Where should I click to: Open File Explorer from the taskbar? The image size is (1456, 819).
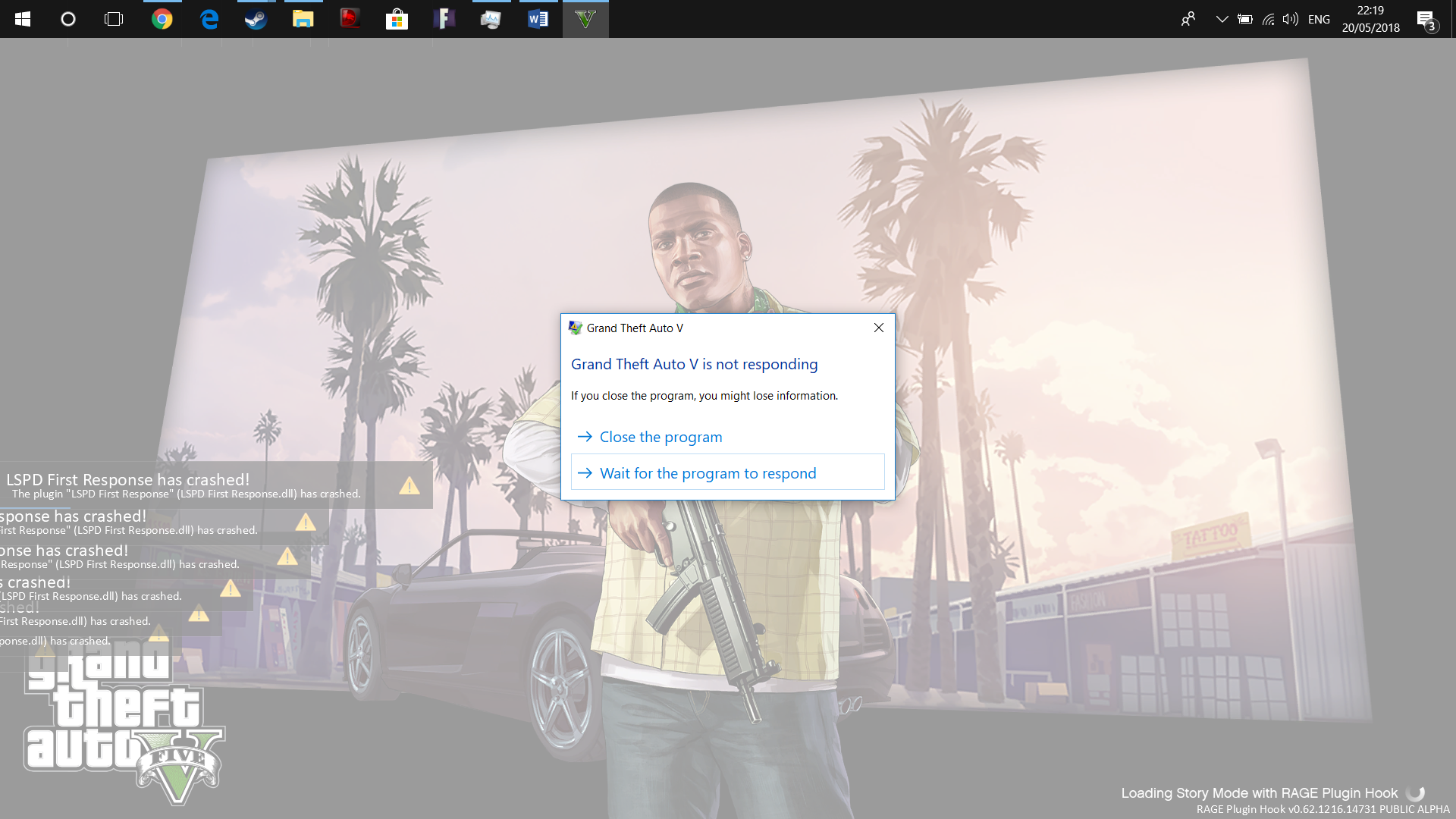point(303,19)
